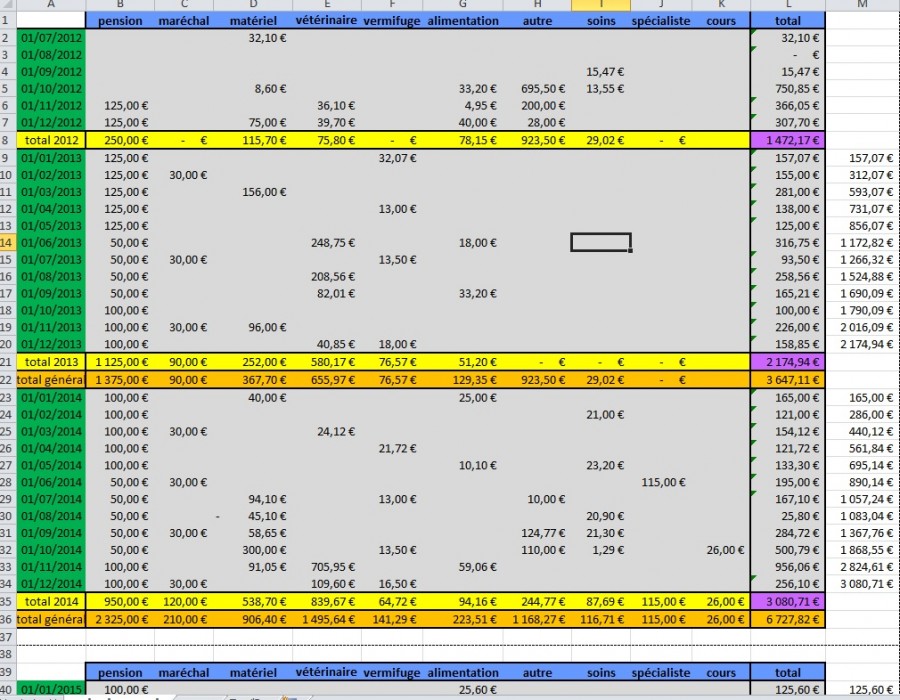Select 15,47 € in the soins column
The width and height of the screenshot is (900, 700).
(x=601, y=72)
